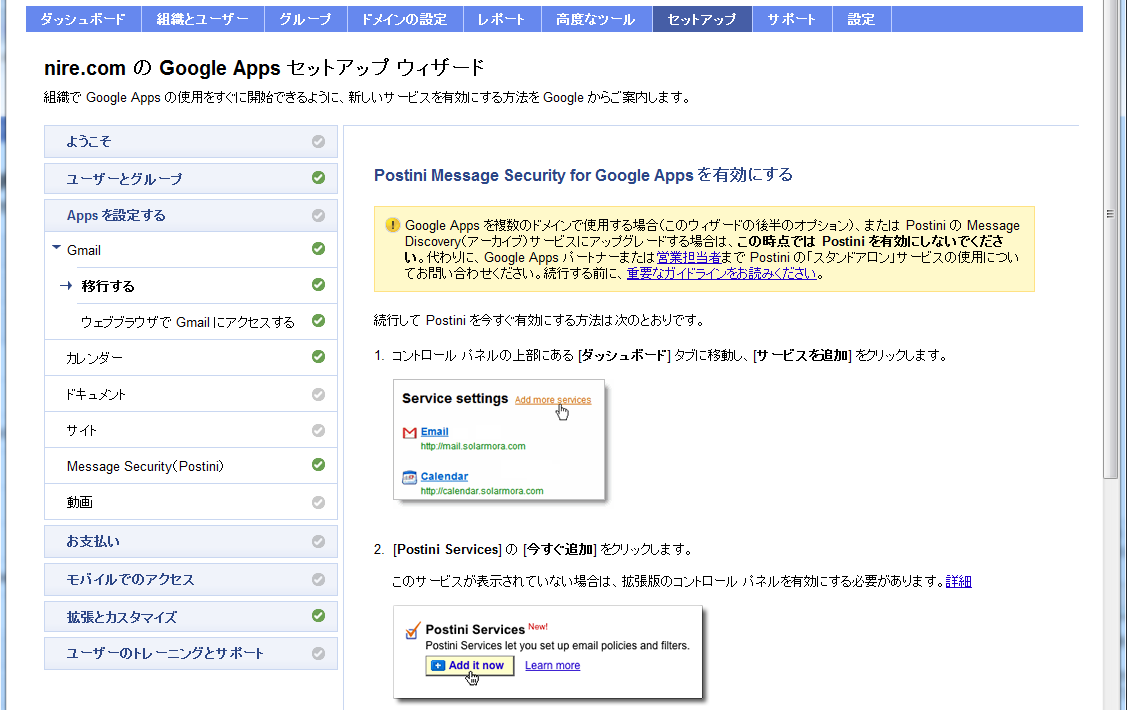
Task: Click the yellow warning exclamation icon
Action: coord(392,225)
